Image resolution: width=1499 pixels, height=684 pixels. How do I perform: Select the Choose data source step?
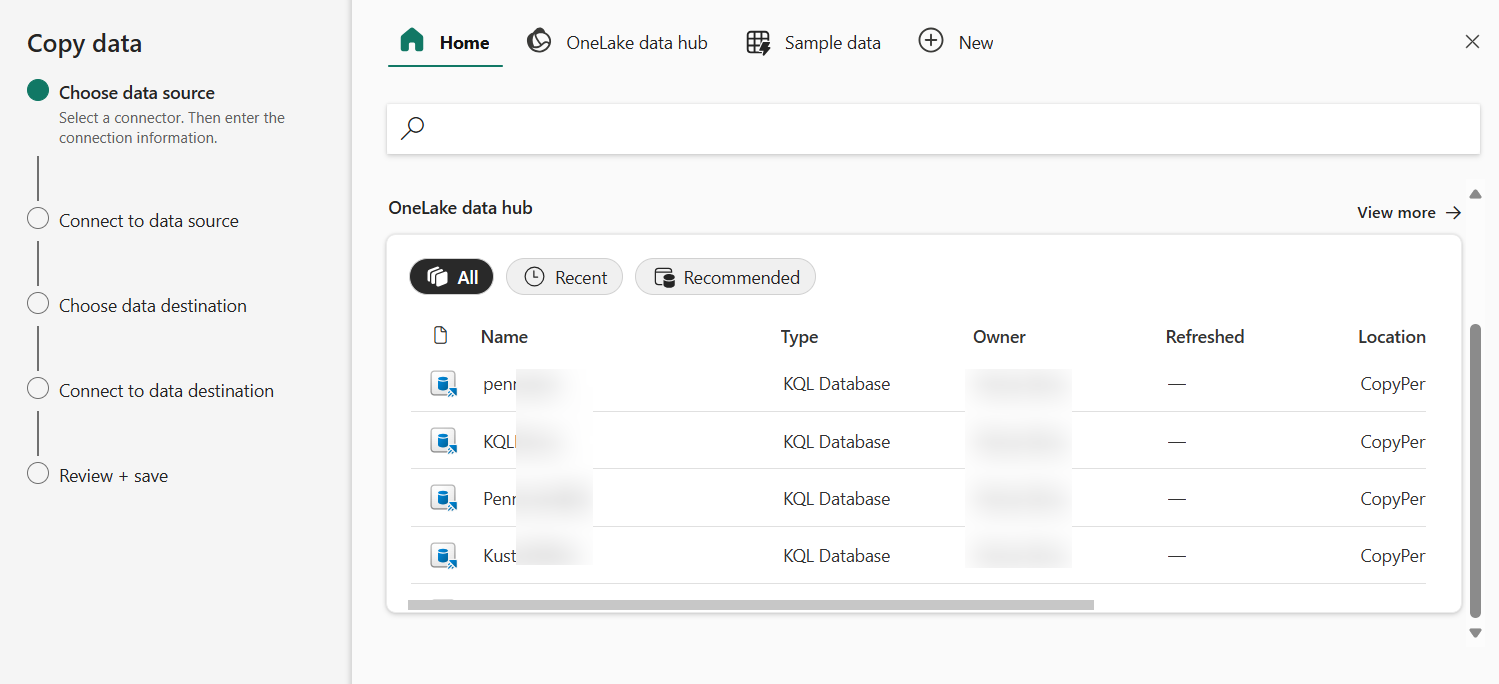(137, 92)
